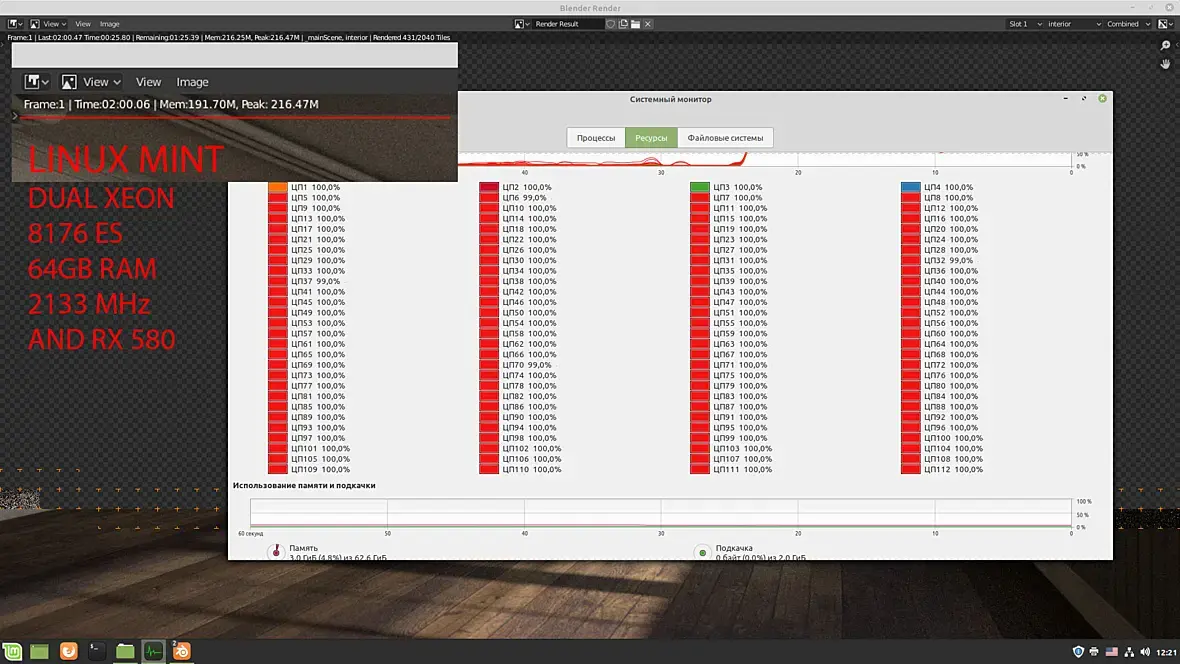
Task: Click the Системный монитор window title
Action: [x=671, y=99]
